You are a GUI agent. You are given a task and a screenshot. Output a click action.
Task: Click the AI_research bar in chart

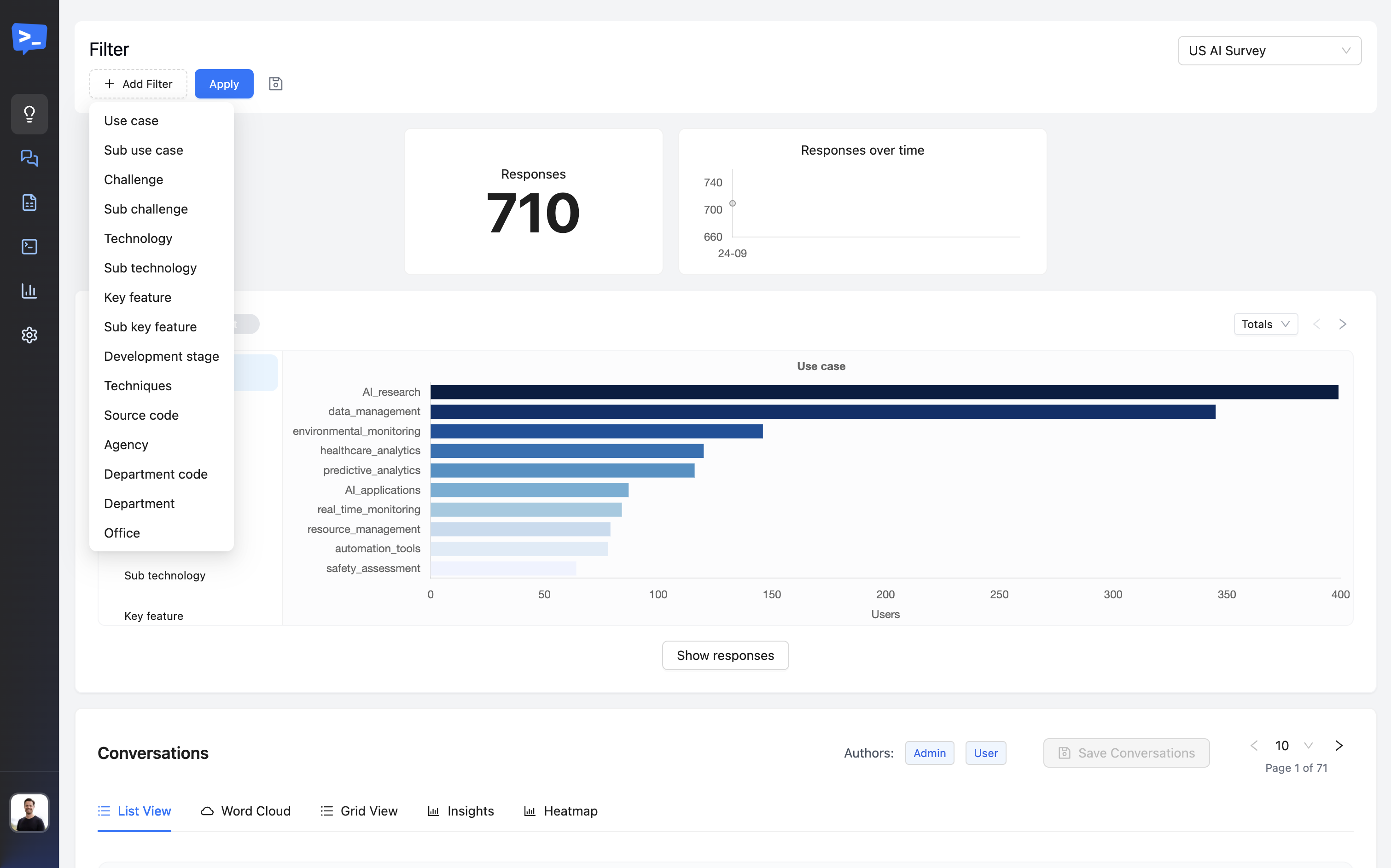pos(884,392)
